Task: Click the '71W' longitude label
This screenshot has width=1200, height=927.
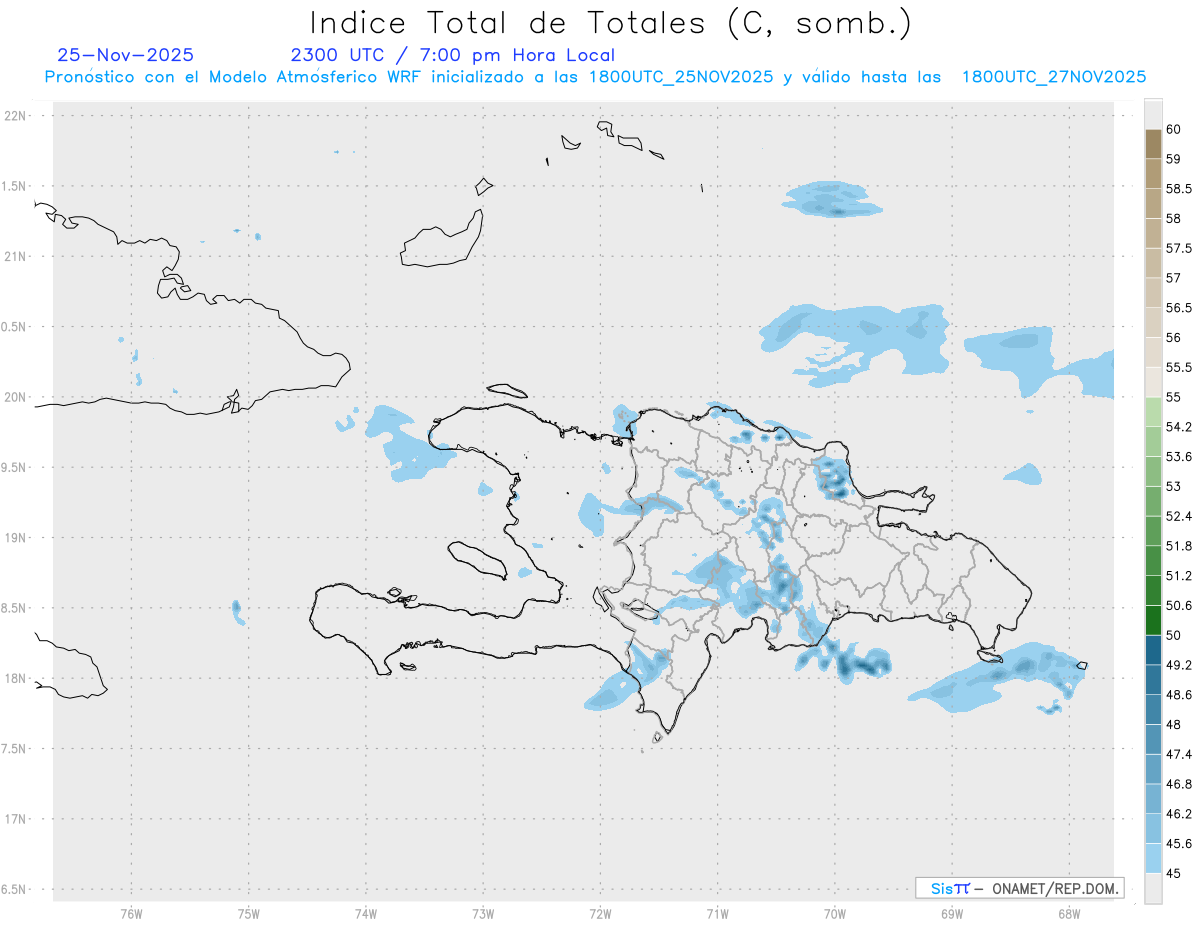Action: click(x=718, y=912)
